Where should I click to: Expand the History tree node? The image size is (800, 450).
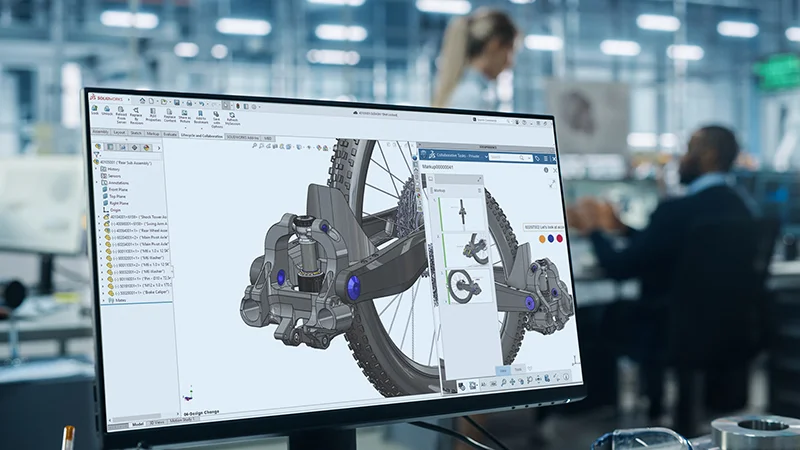coord(98,167)
